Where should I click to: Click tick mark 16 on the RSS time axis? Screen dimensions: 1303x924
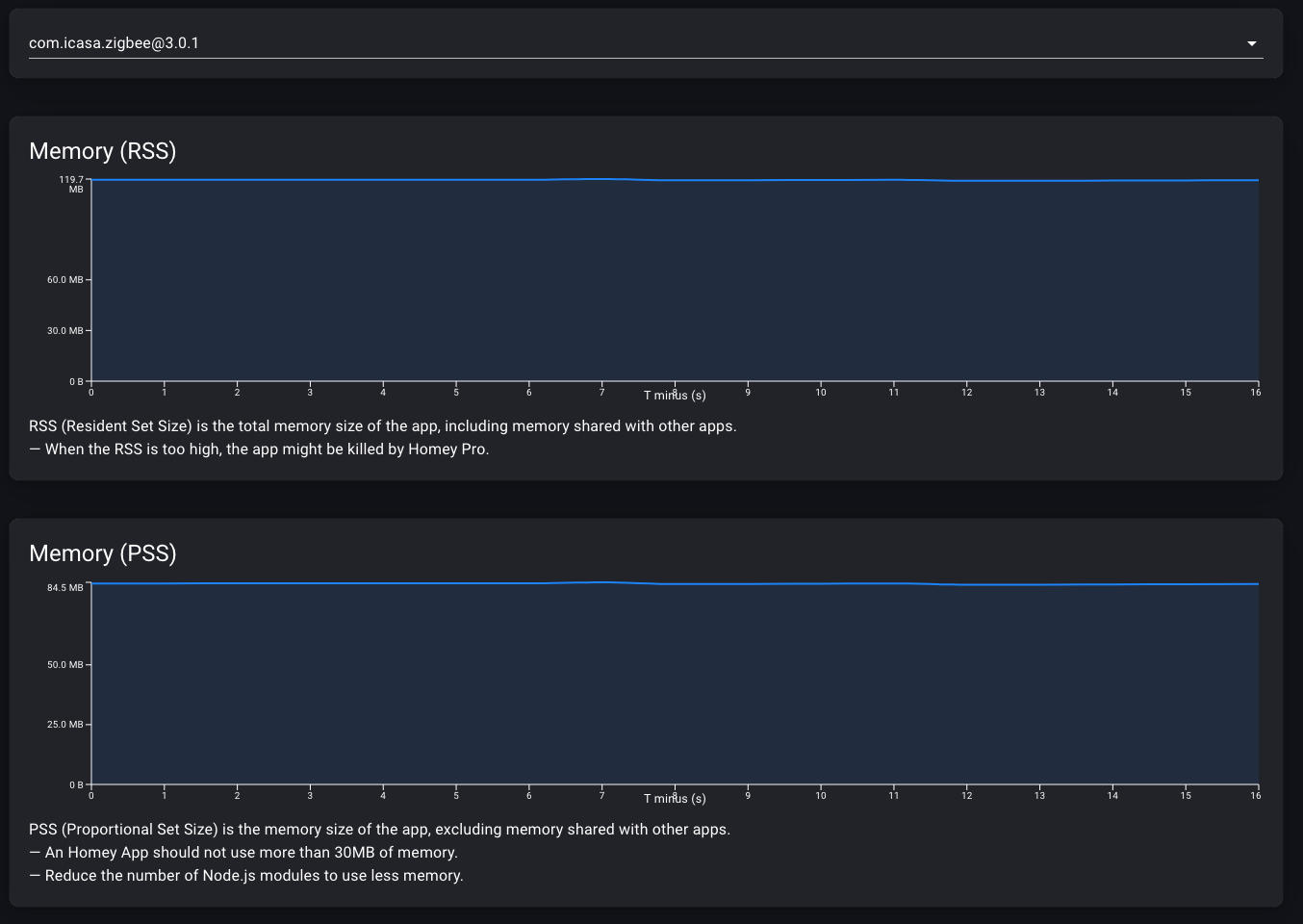[x=1255, y=392]
